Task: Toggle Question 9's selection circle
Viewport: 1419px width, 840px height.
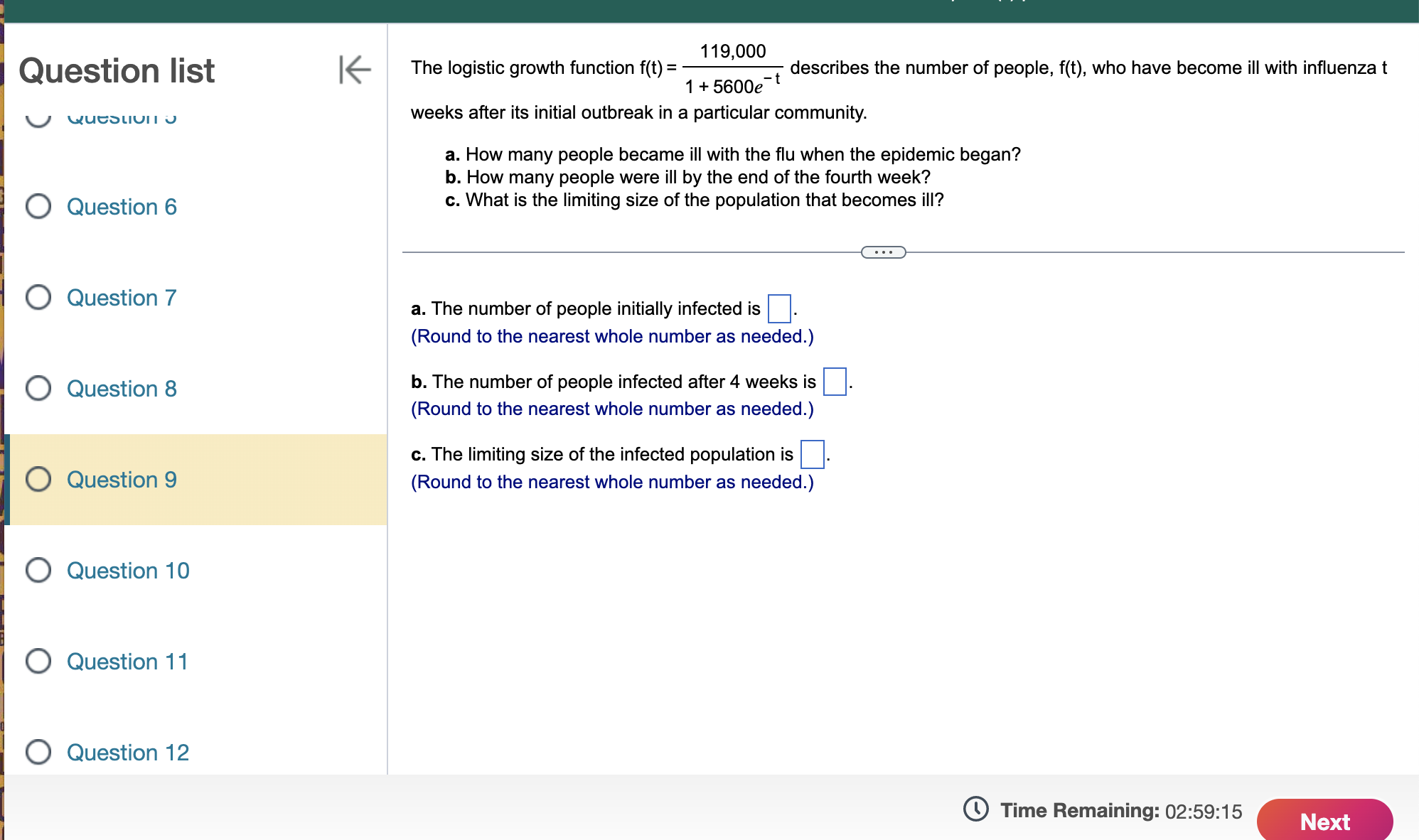Action: (39, 479)
